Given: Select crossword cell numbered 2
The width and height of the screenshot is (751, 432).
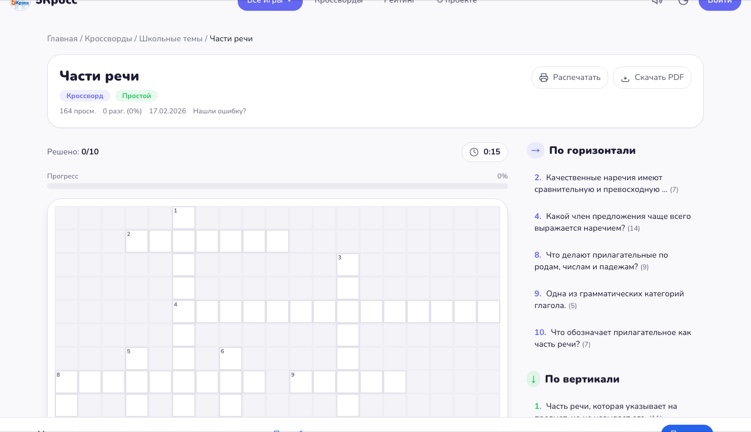Looking at the screenshot, I should [x=137, y=241].
